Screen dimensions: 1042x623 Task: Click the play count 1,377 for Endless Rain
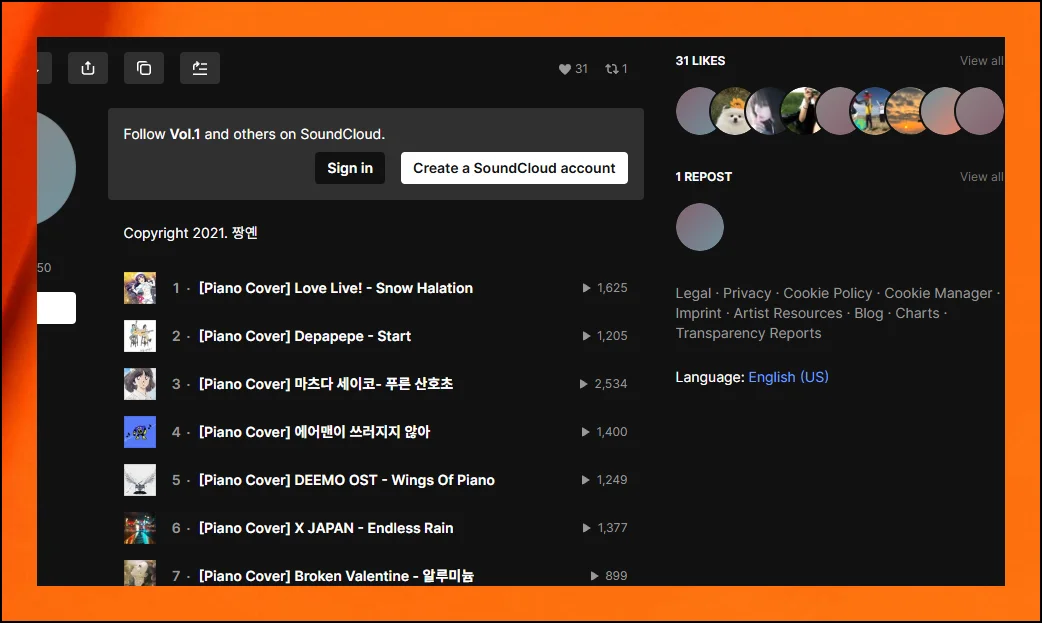point(605,527)
